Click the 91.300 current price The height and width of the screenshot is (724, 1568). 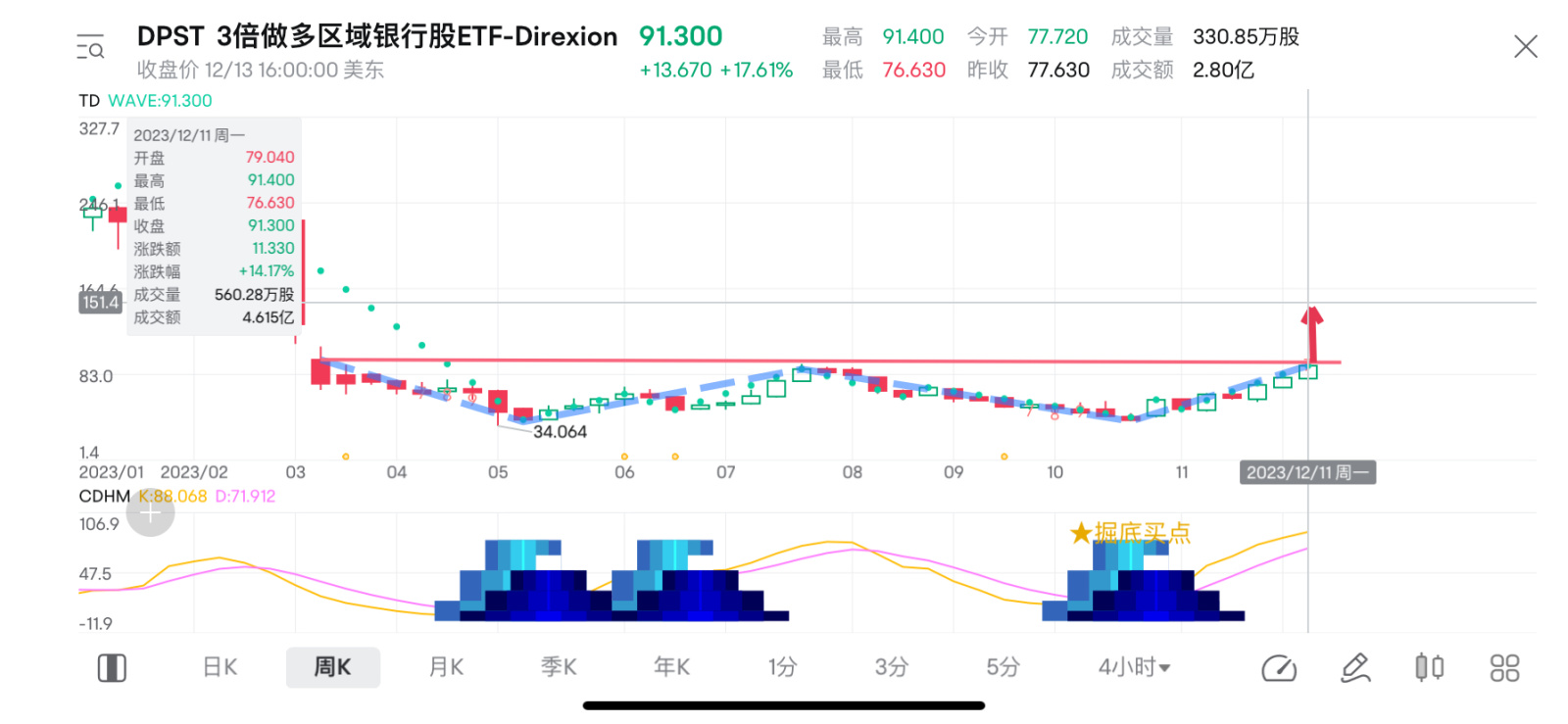coord(681,36)
